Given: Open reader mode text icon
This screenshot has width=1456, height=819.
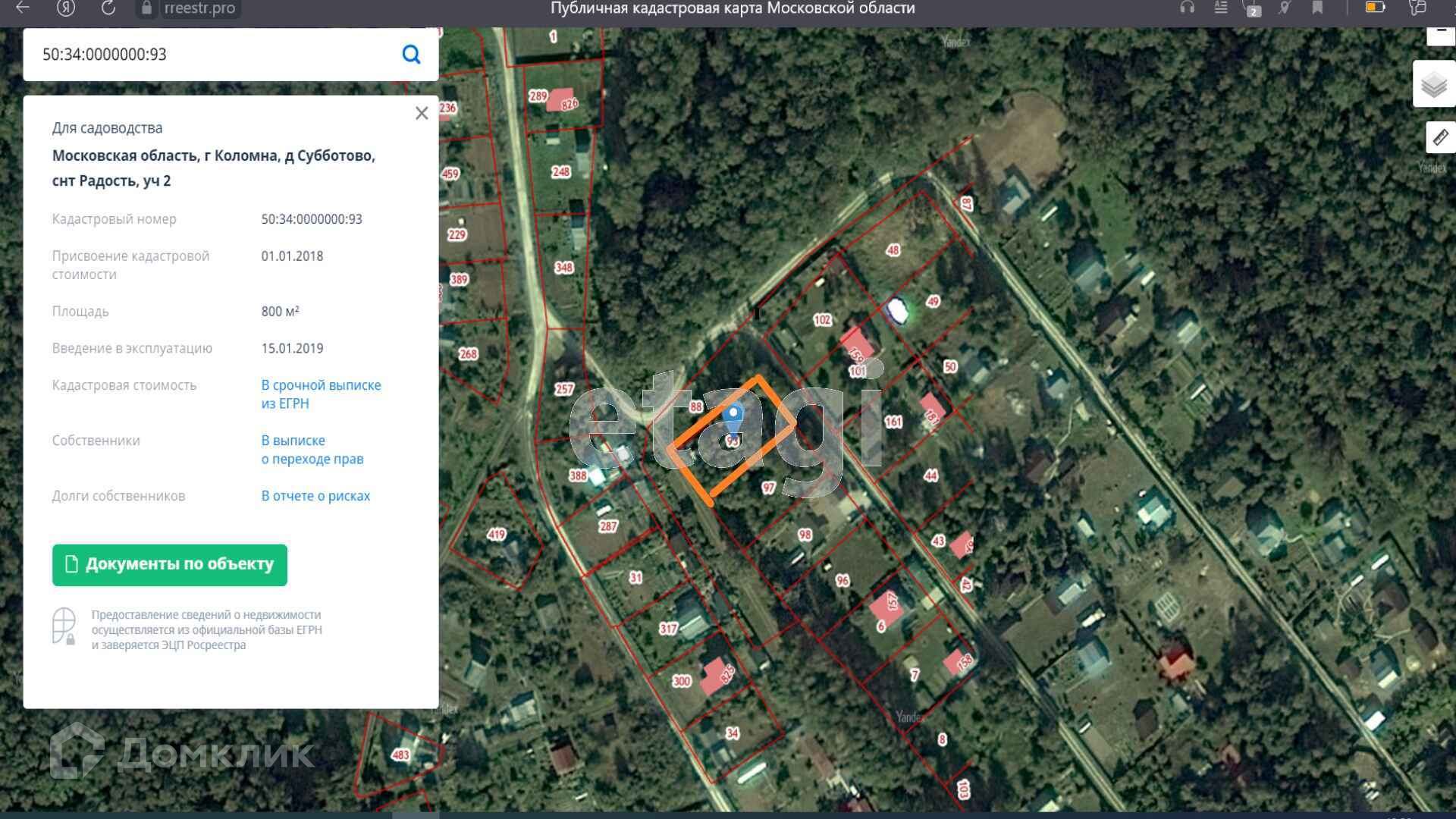Looking at the screenshot, I should [1221, 8].
